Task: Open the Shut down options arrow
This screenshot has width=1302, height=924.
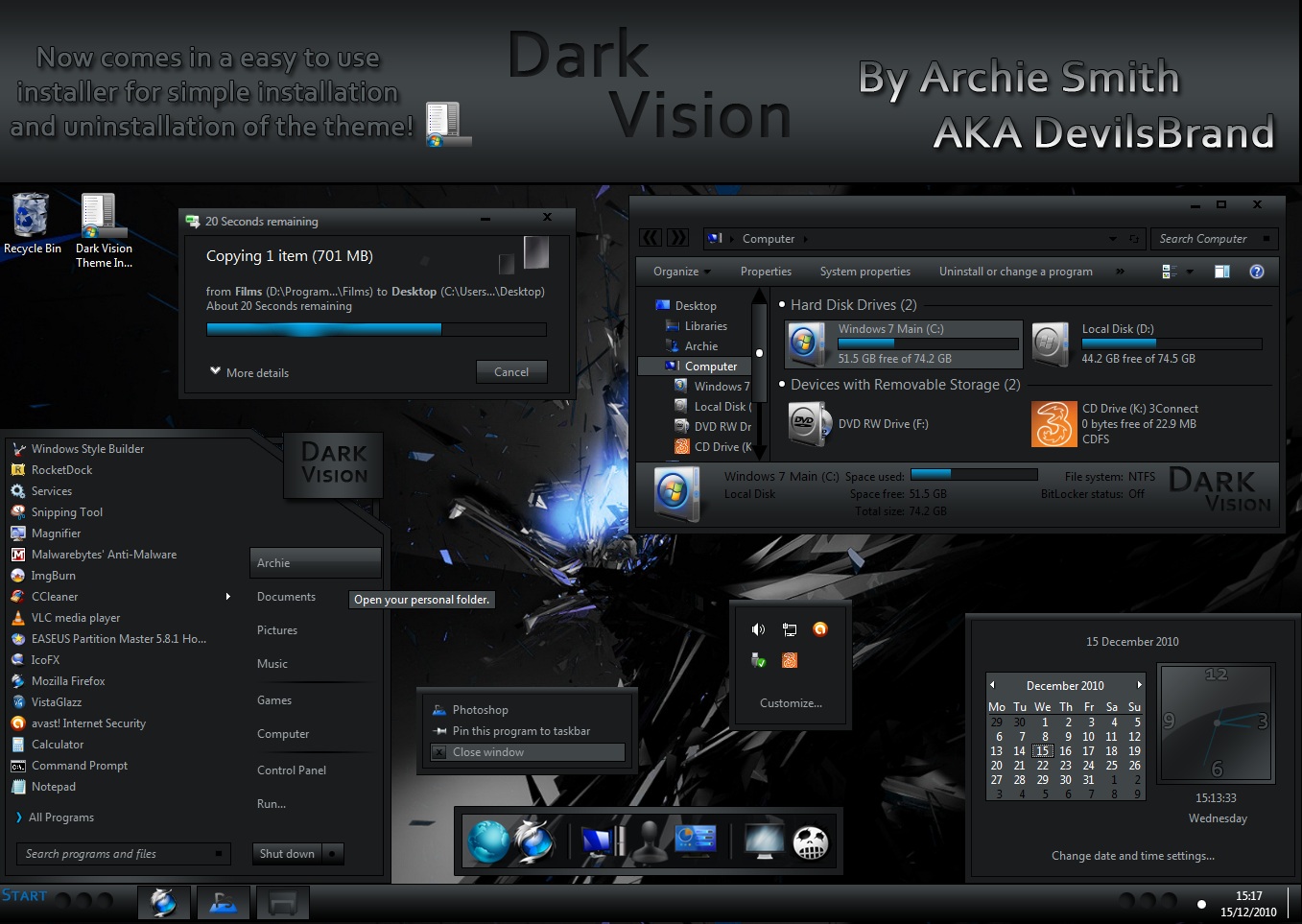Action: [x=332, y=854]
